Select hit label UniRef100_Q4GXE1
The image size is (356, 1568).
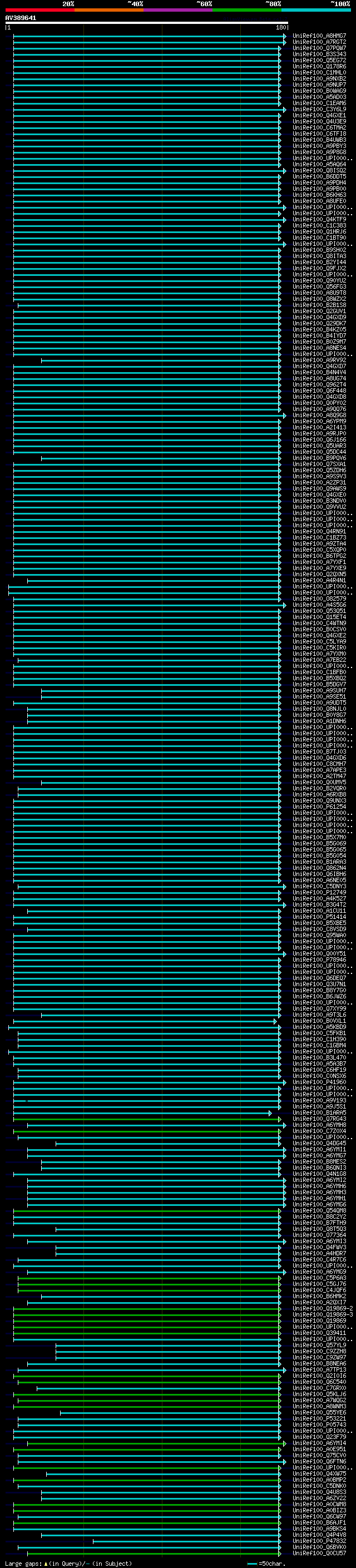319,116
